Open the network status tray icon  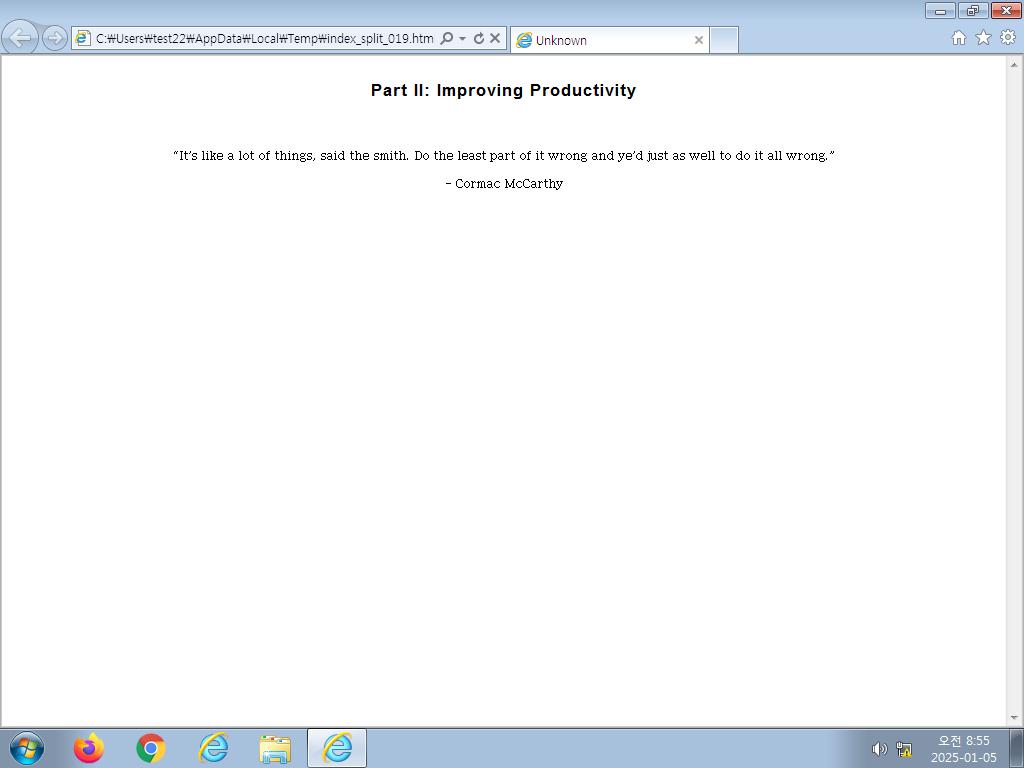tap(904, 749)
